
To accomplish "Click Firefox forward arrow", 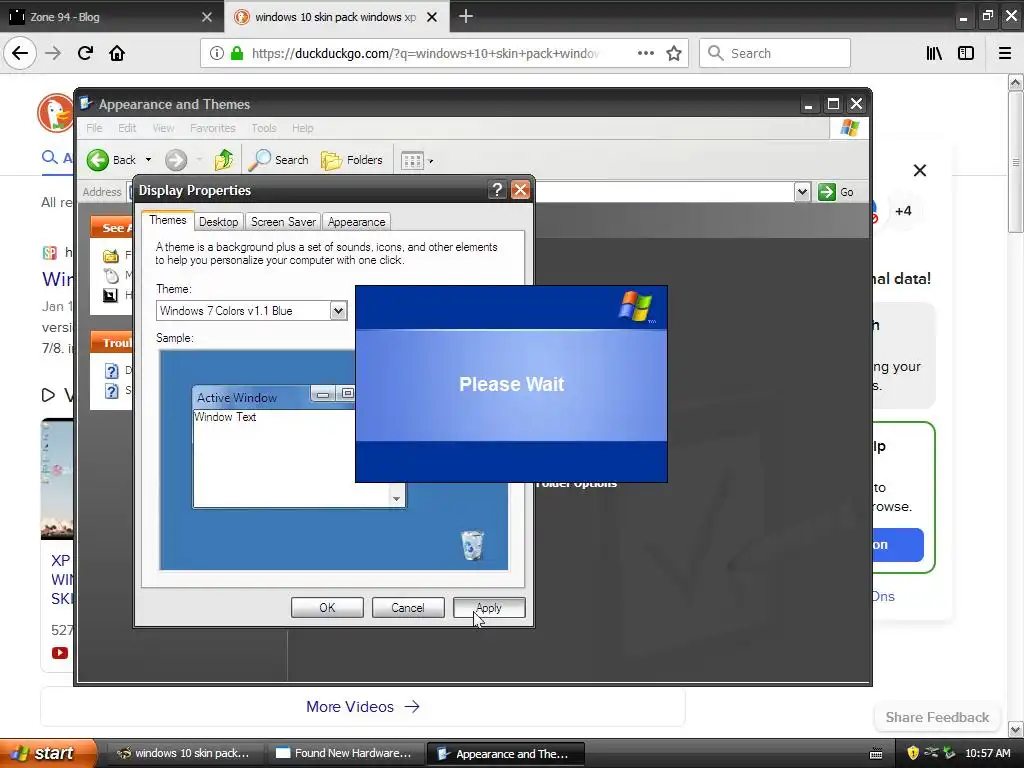I will pos(53,53).
